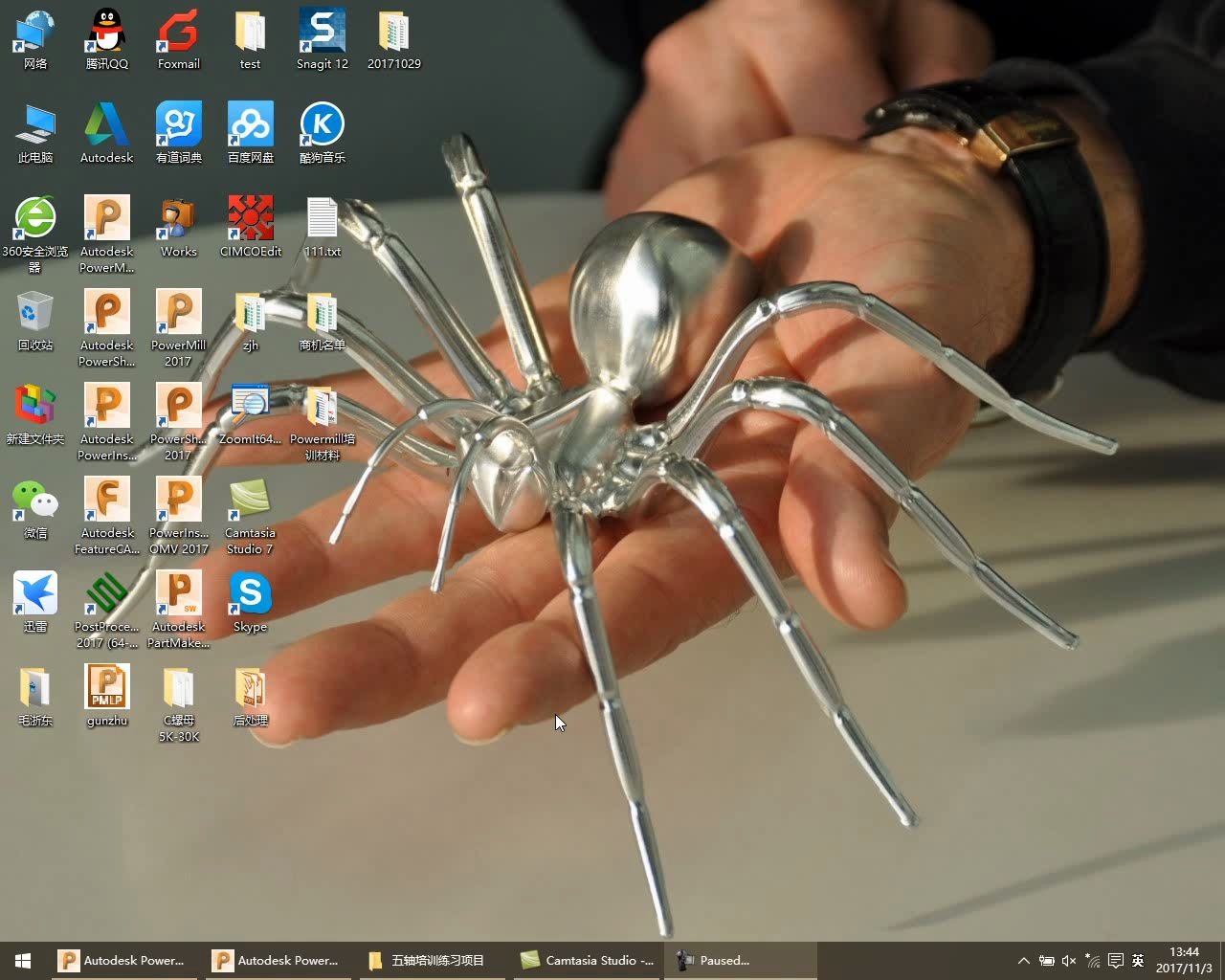Select the gunzhu PMLP file
The width and height of the screenshot is (1225, 980).
(107, 696)
